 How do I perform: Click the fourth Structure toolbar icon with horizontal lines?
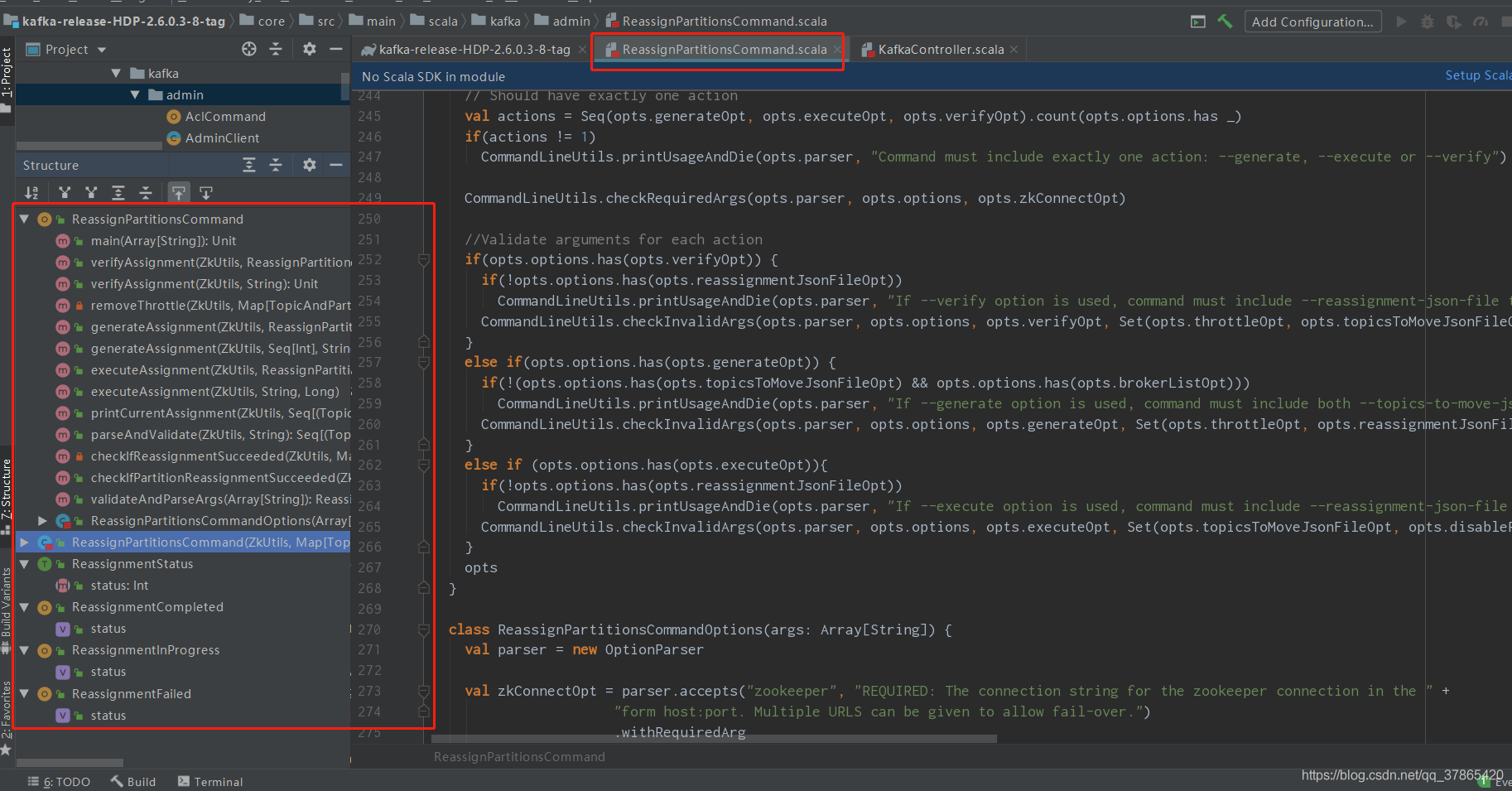tap(146, 193)
